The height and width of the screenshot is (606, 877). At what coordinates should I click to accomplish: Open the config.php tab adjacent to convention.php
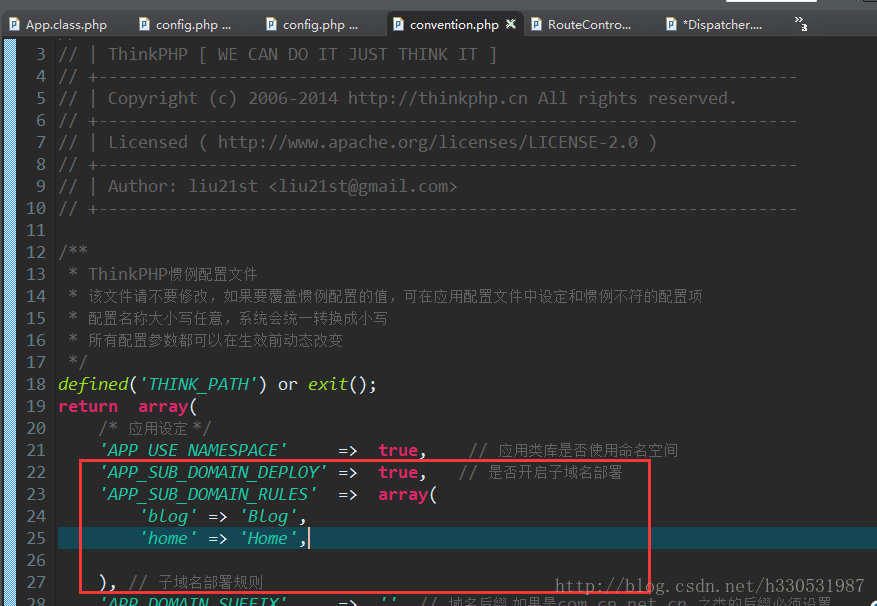point(313,24)
